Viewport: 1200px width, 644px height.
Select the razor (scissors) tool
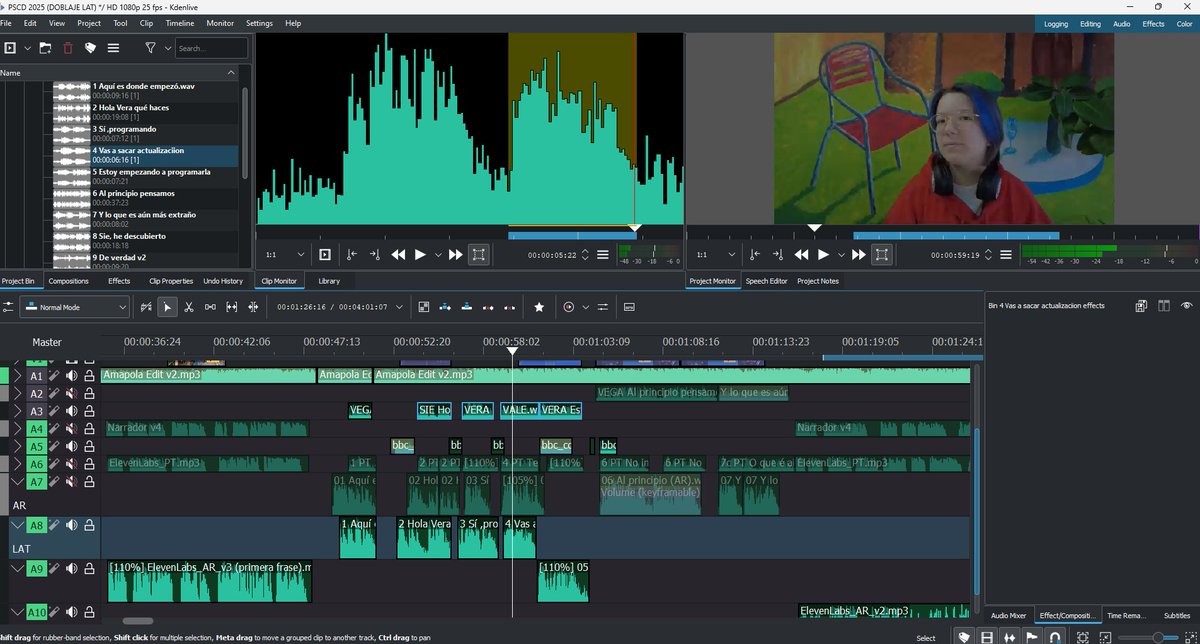click(x=189, y=307)
